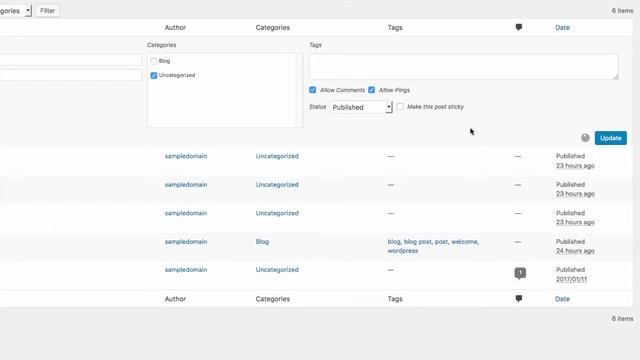Open the 'wordpress' tag link
The width and height of the screenshot is (640, 360).
[402, 251]
